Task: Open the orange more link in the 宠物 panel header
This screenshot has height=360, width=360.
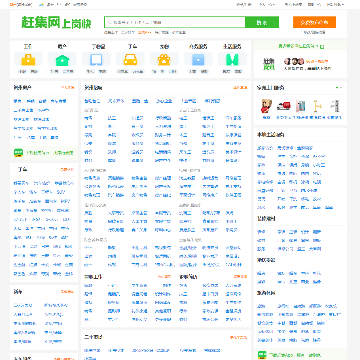Action: [x=67, y=292]
